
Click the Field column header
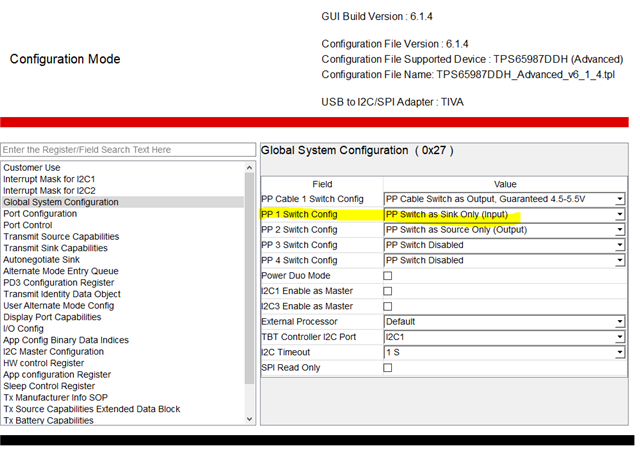click(322, 184)
